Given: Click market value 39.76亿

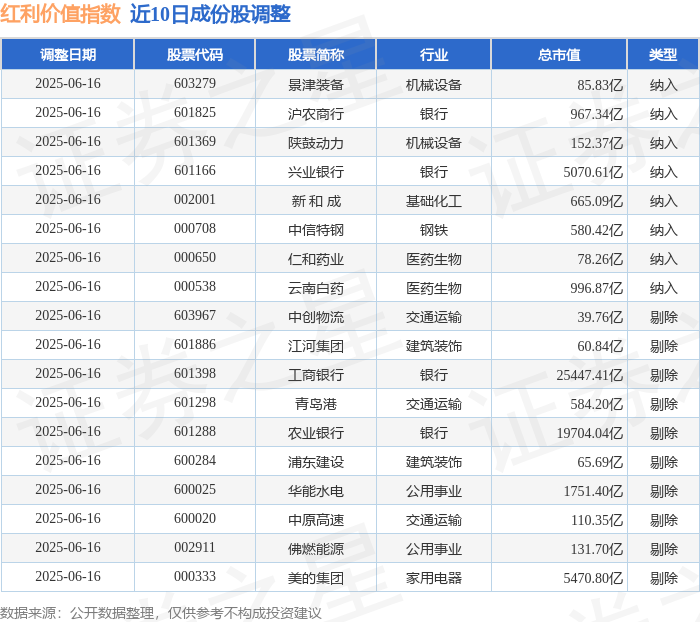Looking at the screenshot, I should (600, 317).
